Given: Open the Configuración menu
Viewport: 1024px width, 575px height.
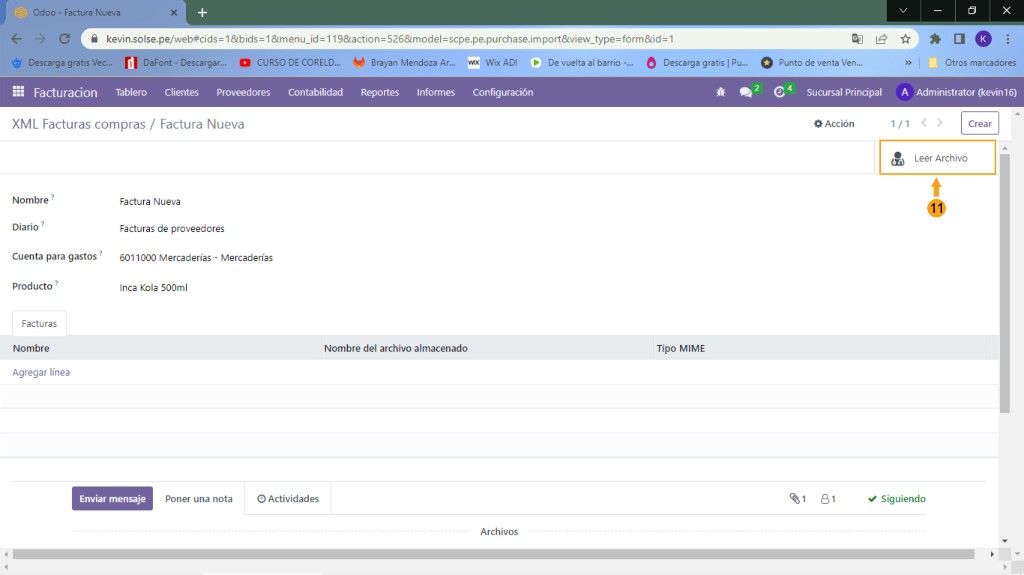Looking at the screenshot, I should coord(502,92).
